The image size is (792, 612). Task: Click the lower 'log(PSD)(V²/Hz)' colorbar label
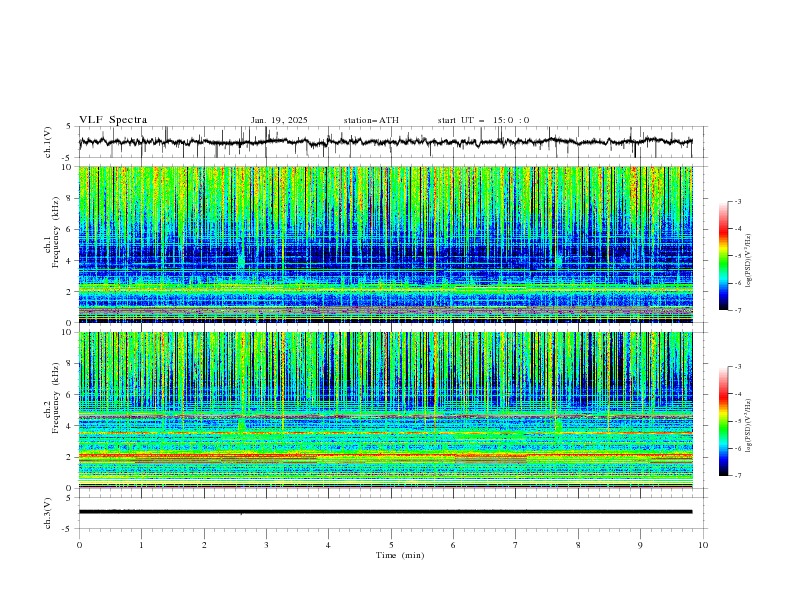(749, 426)
